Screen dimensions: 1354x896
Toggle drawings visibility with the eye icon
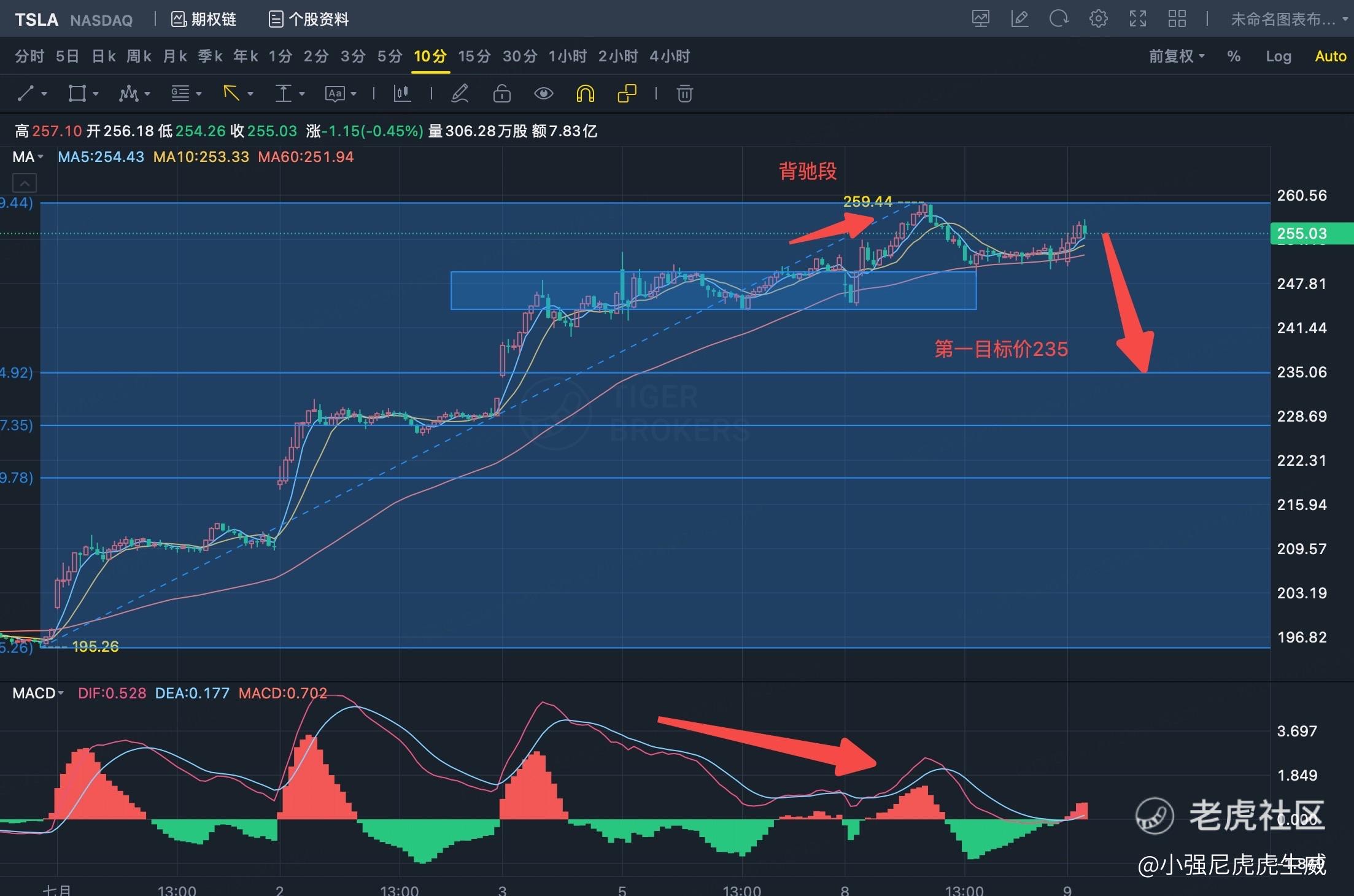[543, 94]
